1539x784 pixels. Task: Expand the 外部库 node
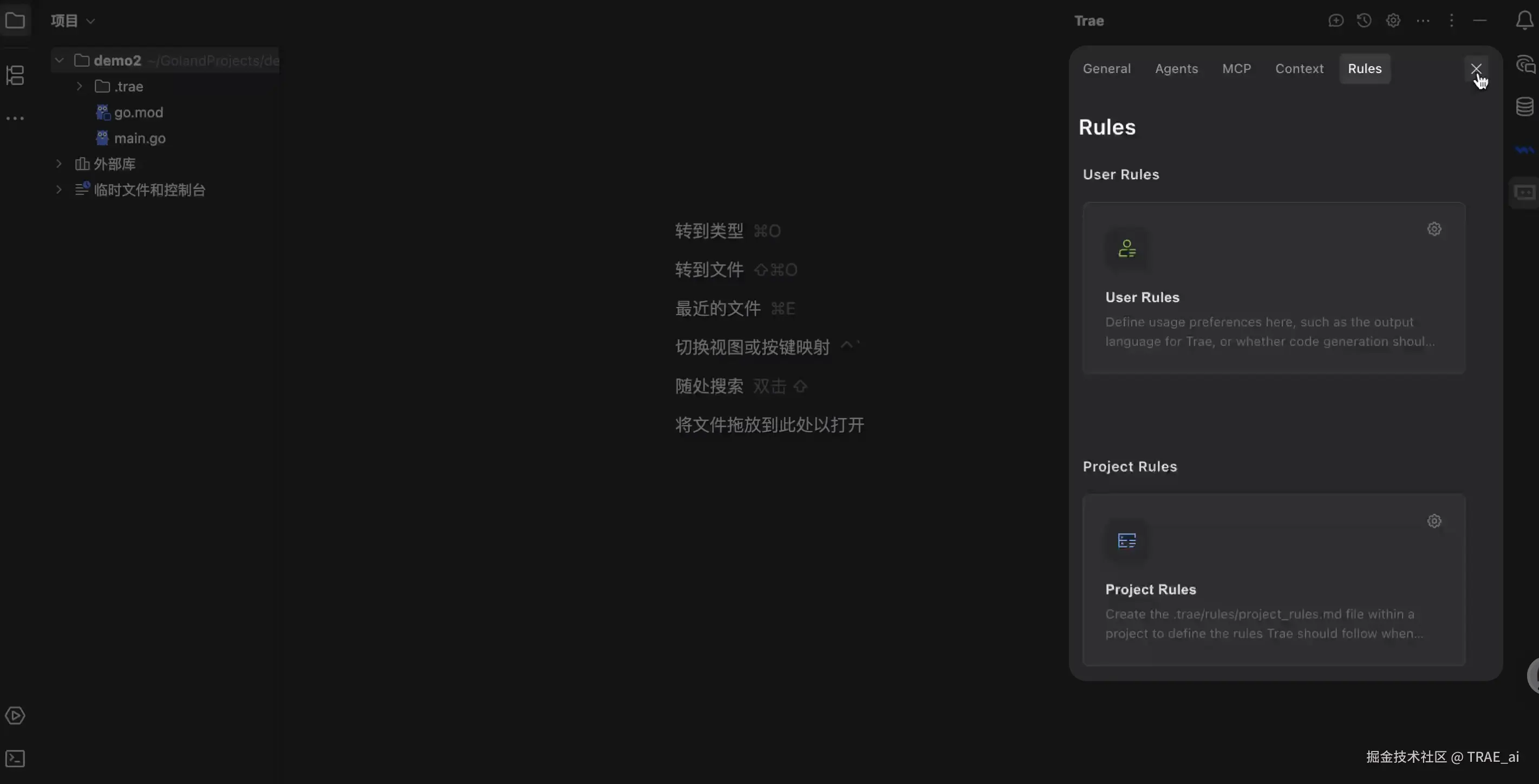point(59,164)
